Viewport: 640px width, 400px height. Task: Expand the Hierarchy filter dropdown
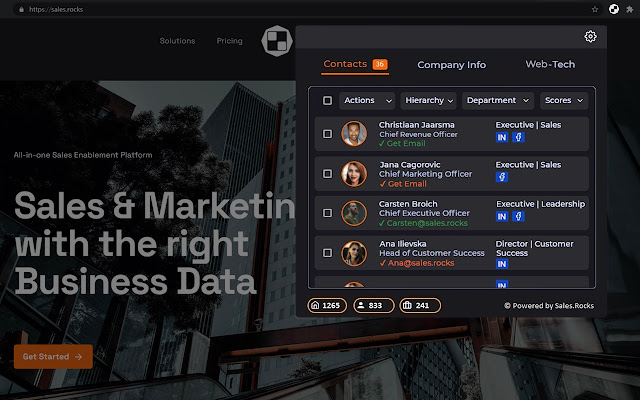click(x=428, y=100)
